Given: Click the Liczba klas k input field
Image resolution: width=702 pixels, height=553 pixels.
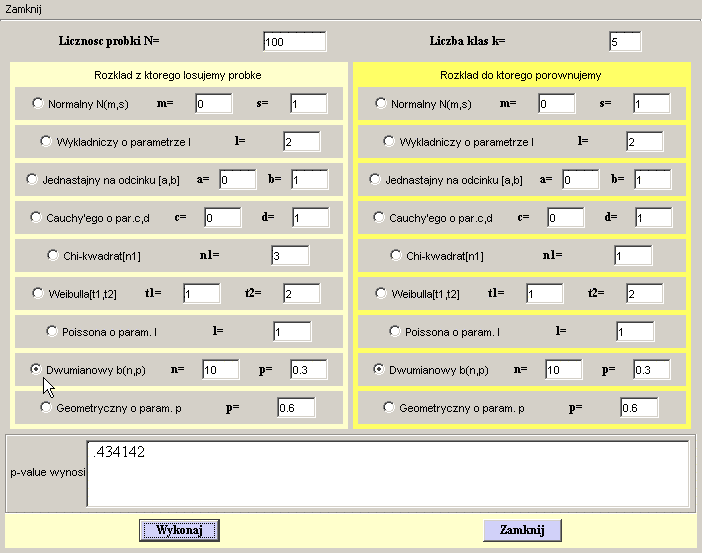Looking at the screenshot, I should pos(624,42).
